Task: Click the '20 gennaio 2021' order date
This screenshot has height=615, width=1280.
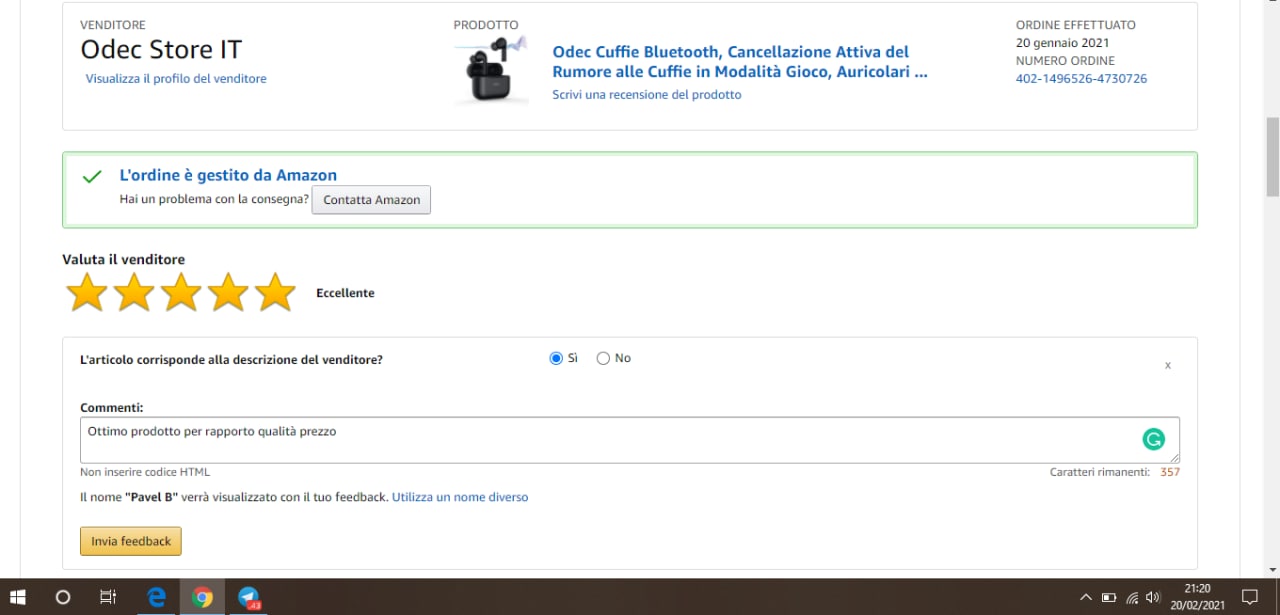Action: pos(1062,43)
